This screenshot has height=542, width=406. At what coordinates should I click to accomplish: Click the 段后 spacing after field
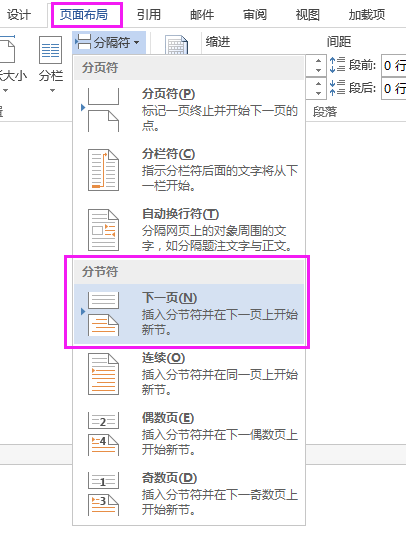click(x=394, y=88)
